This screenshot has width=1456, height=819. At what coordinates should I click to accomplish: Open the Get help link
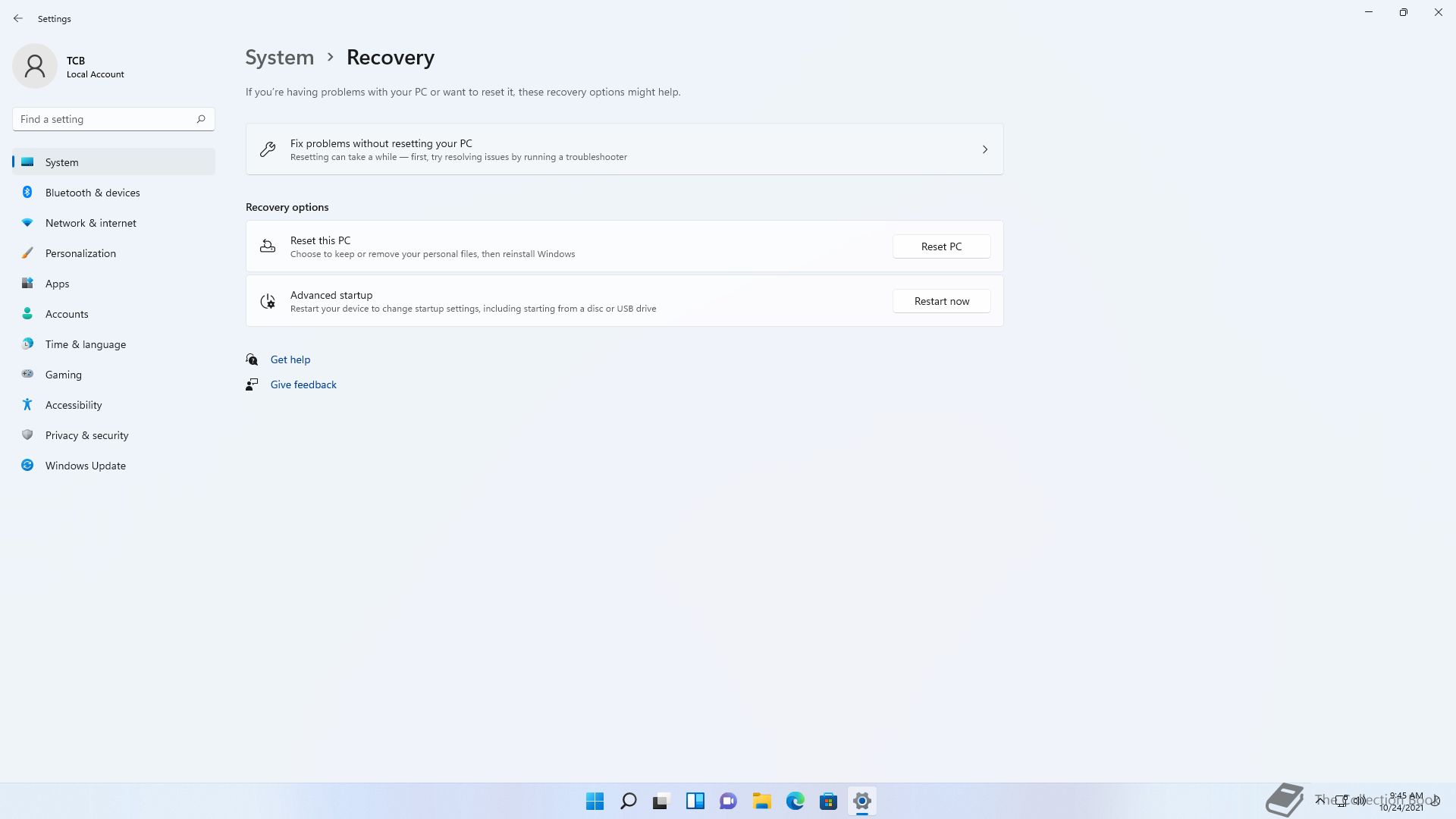click(290, 359)
